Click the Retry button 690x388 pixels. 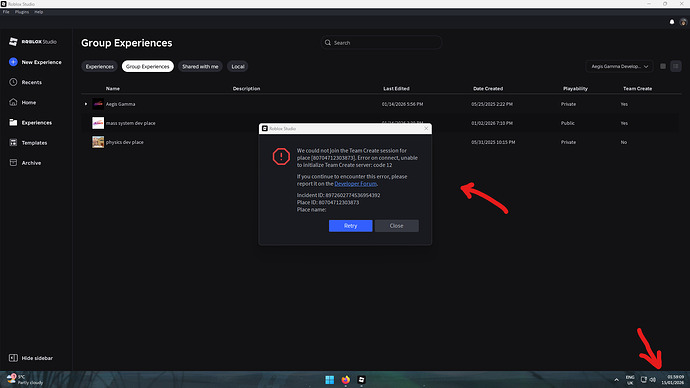point(350,226)
